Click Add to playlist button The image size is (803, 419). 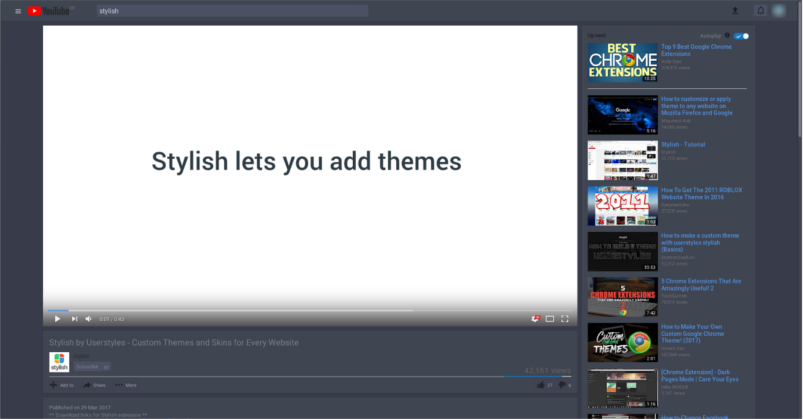click(x=61, y=385)
